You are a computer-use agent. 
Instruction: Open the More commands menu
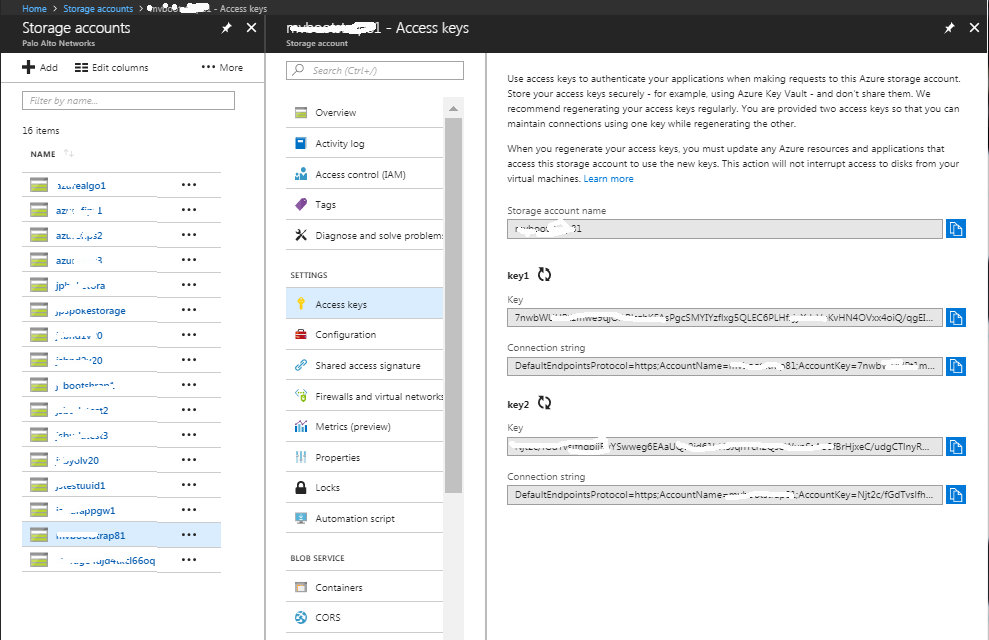click(x=222, y=68)
